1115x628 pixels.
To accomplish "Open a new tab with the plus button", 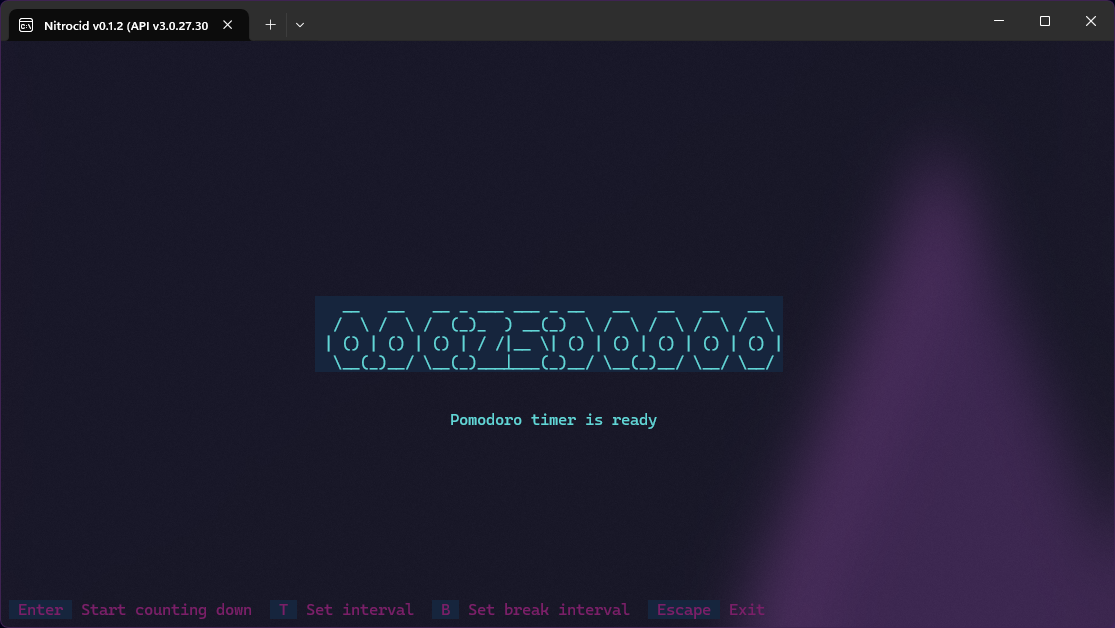I will tap(270, 25).
